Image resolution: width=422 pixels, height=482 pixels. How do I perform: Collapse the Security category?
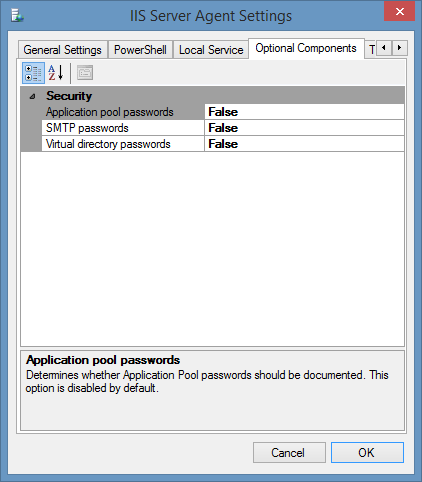[x=32, y=97]
